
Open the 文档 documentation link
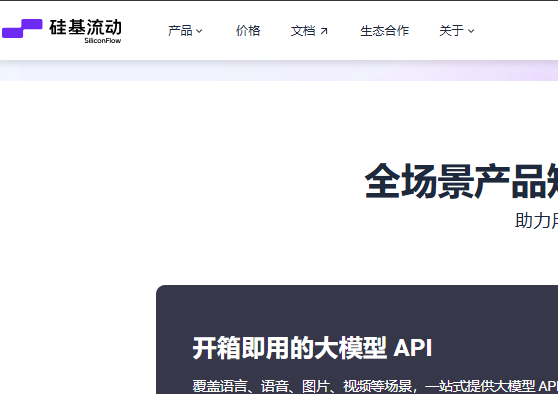point(309,31)
